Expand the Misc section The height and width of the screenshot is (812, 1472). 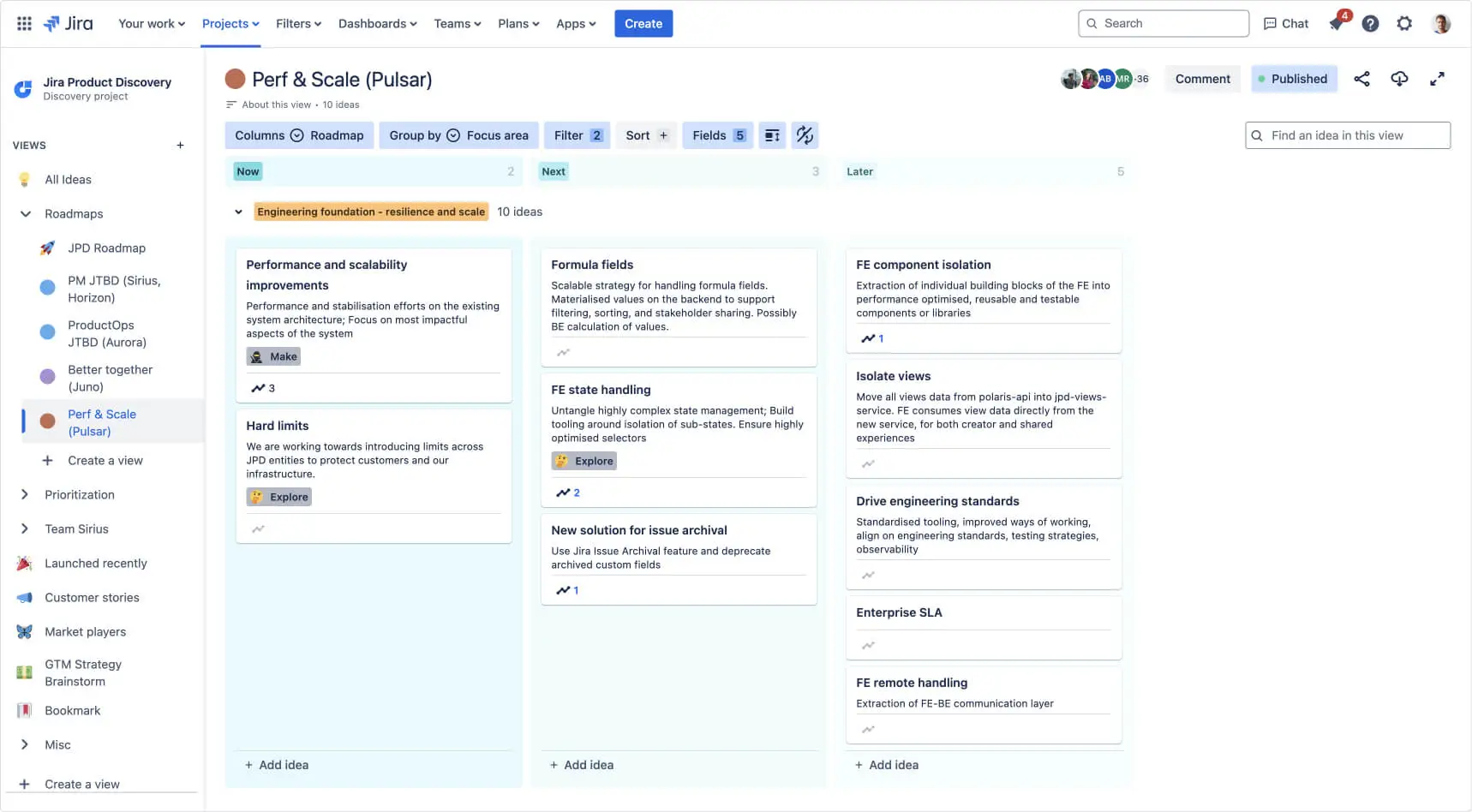[x=25, y=745]
